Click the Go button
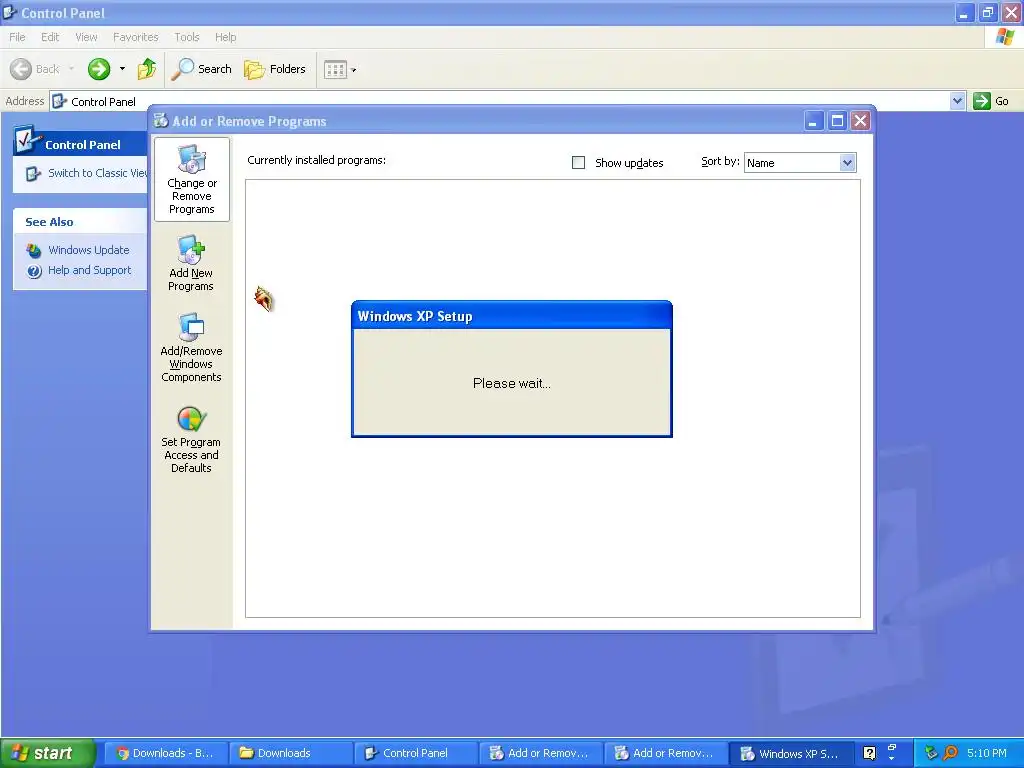The image size is (1024, 768). tap(991, 101)
